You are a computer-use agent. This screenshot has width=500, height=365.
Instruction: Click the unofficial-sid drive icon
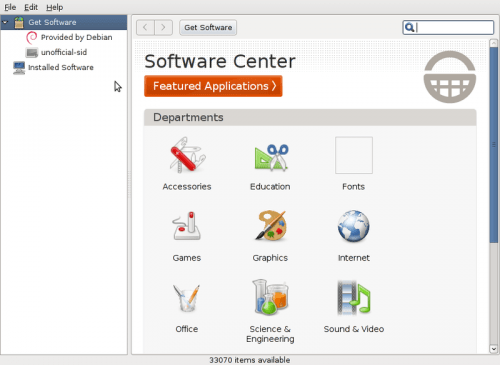tap(32, 53)
